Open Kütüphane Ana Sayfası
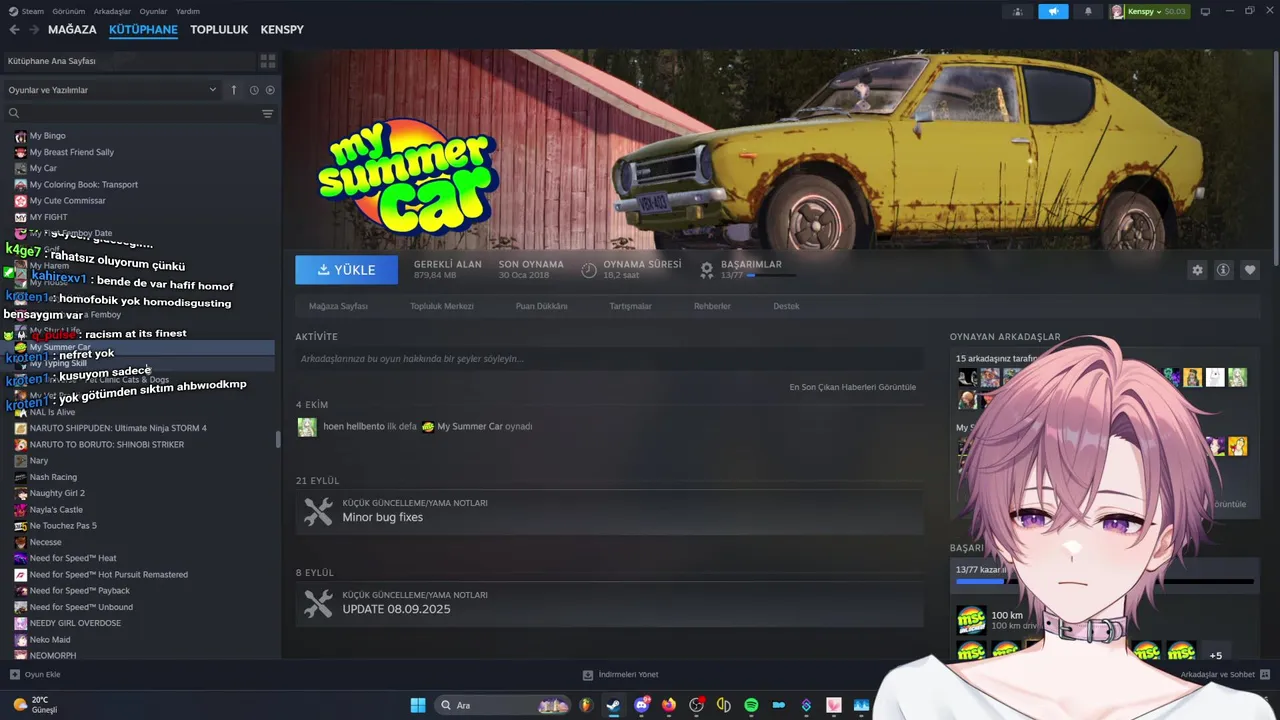1280x720 pixels. [128, 61]
